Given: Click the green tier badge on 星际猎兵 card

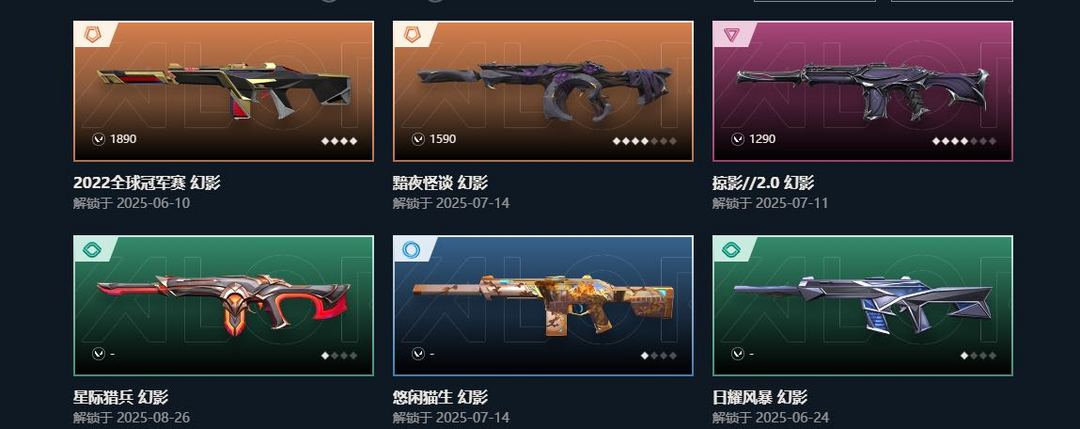Looking at the screenshot, I should coord(92,249).
